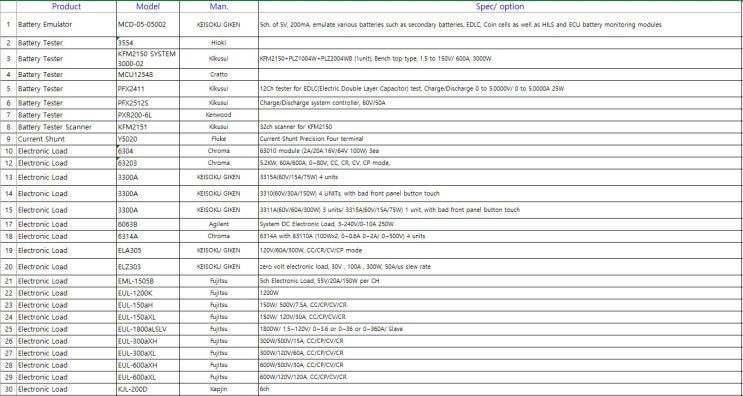Click row number 30 cell
Screen dimensions: 743x396
coord(9,389)
